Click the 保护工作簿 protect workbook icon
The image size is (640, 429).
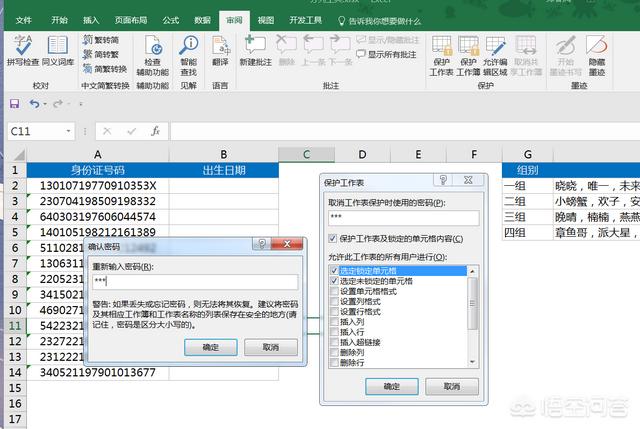(x=469, y=51)
